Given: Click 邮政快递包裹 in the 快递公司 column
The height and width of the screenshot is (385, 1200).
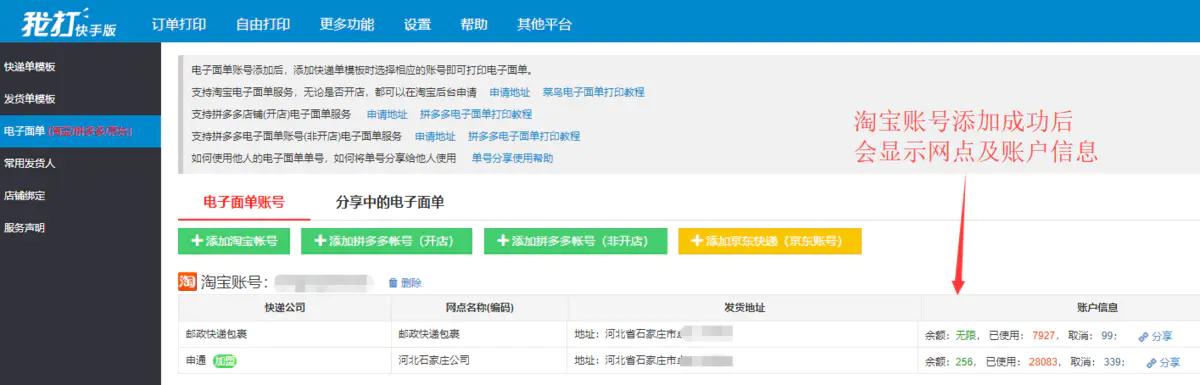Looking at the screenshot, I should click(x=215, y=335).
